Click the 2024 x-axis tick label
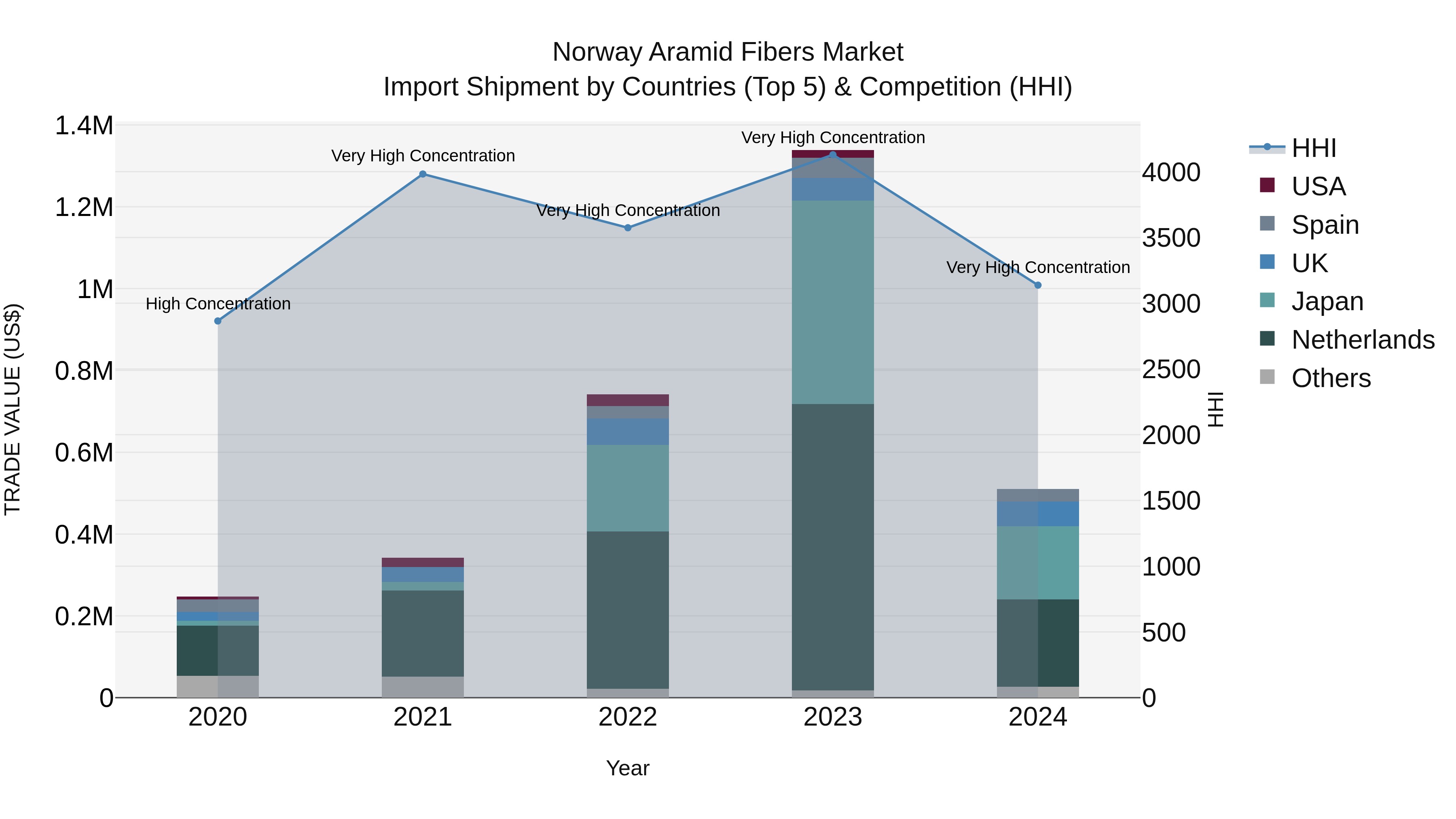The image size is (1456, 819). [x=1038, y=717]
